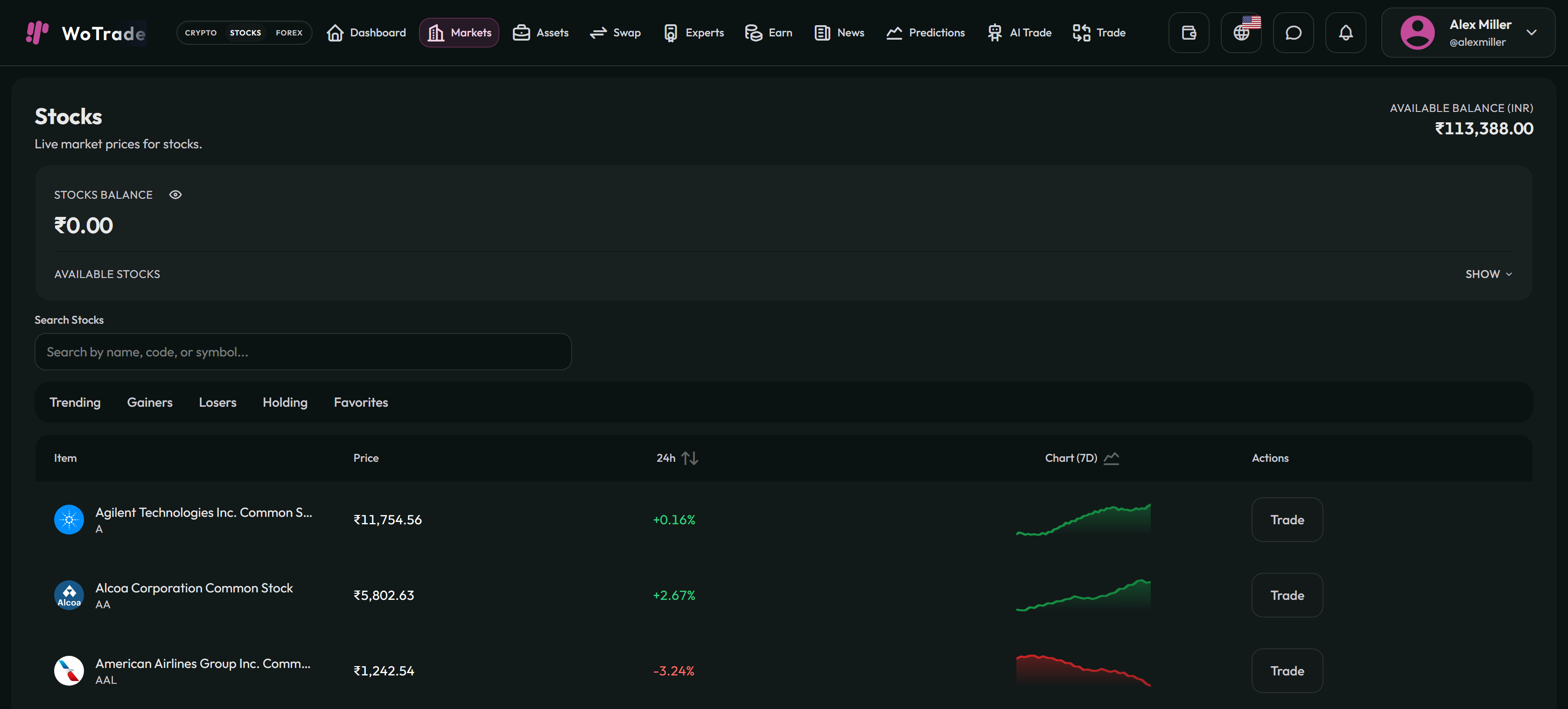Image resolution: width=1568 pixels, height=709 pixels.
Task: Click Trade button for Alcoa Corporation
Action: pyautogui.click(x=1288, y=595)
